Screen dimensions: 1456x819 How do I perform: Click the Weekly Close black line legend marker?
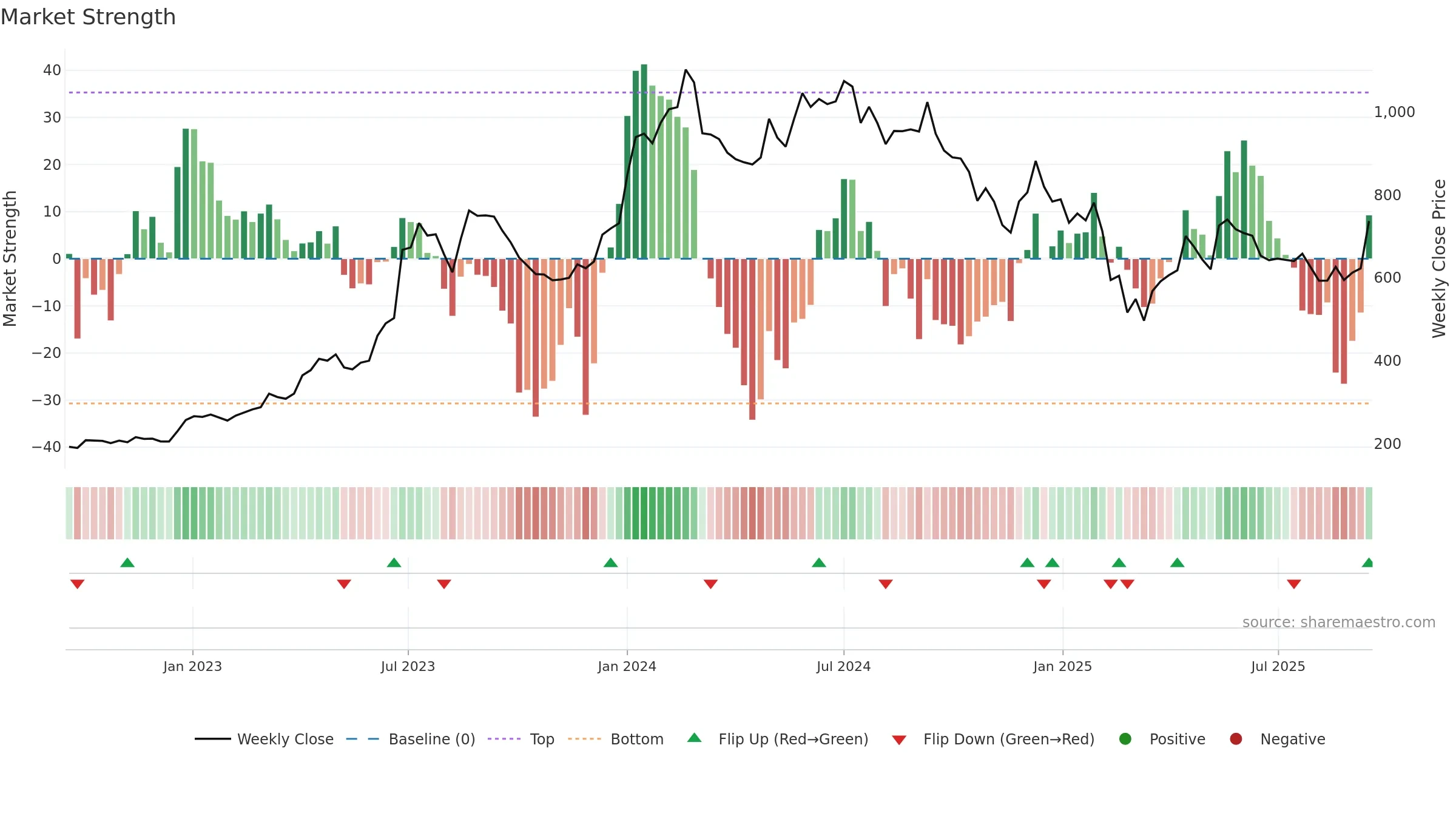click(213, 739)
